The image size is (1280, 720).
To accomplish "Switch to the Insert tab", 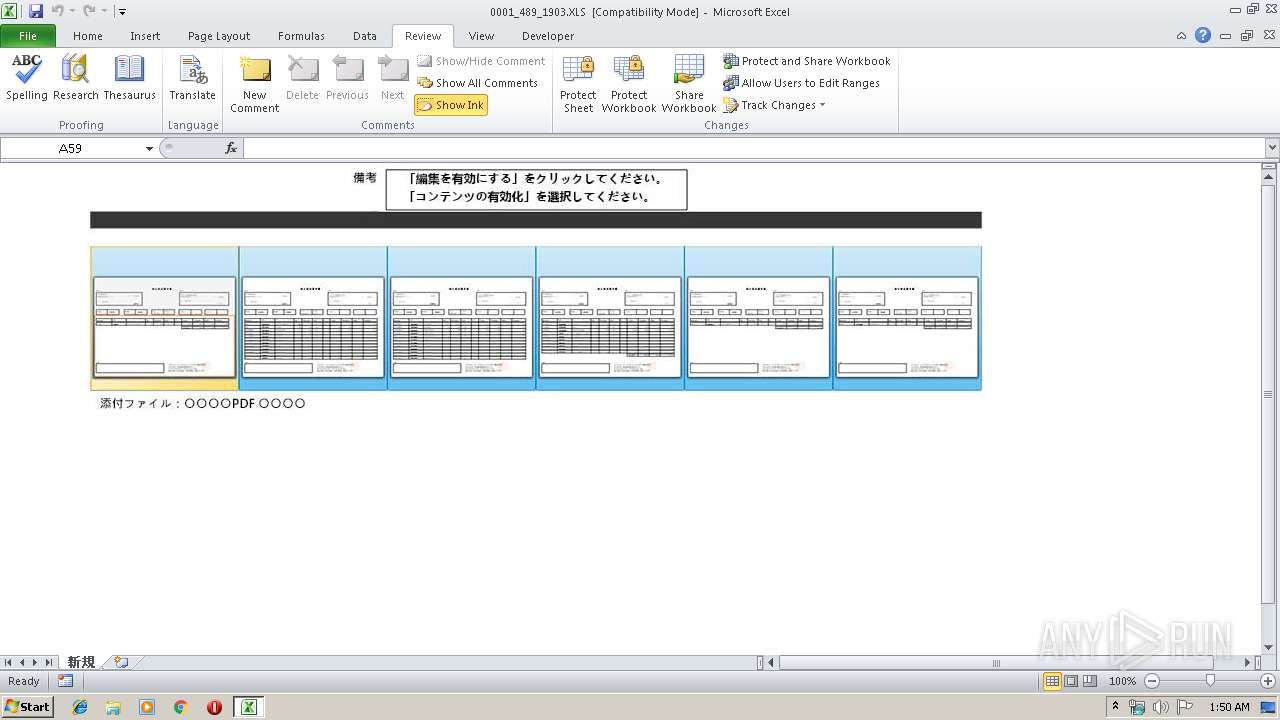I will (x=145, y=36).
